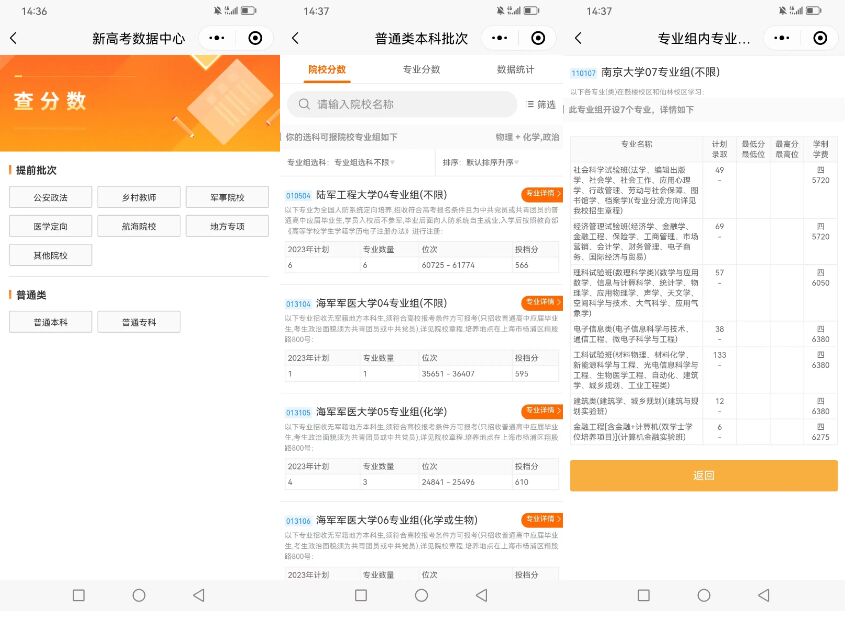Tap back arrow beside 普通类本科批次 title

pos(295,38)
